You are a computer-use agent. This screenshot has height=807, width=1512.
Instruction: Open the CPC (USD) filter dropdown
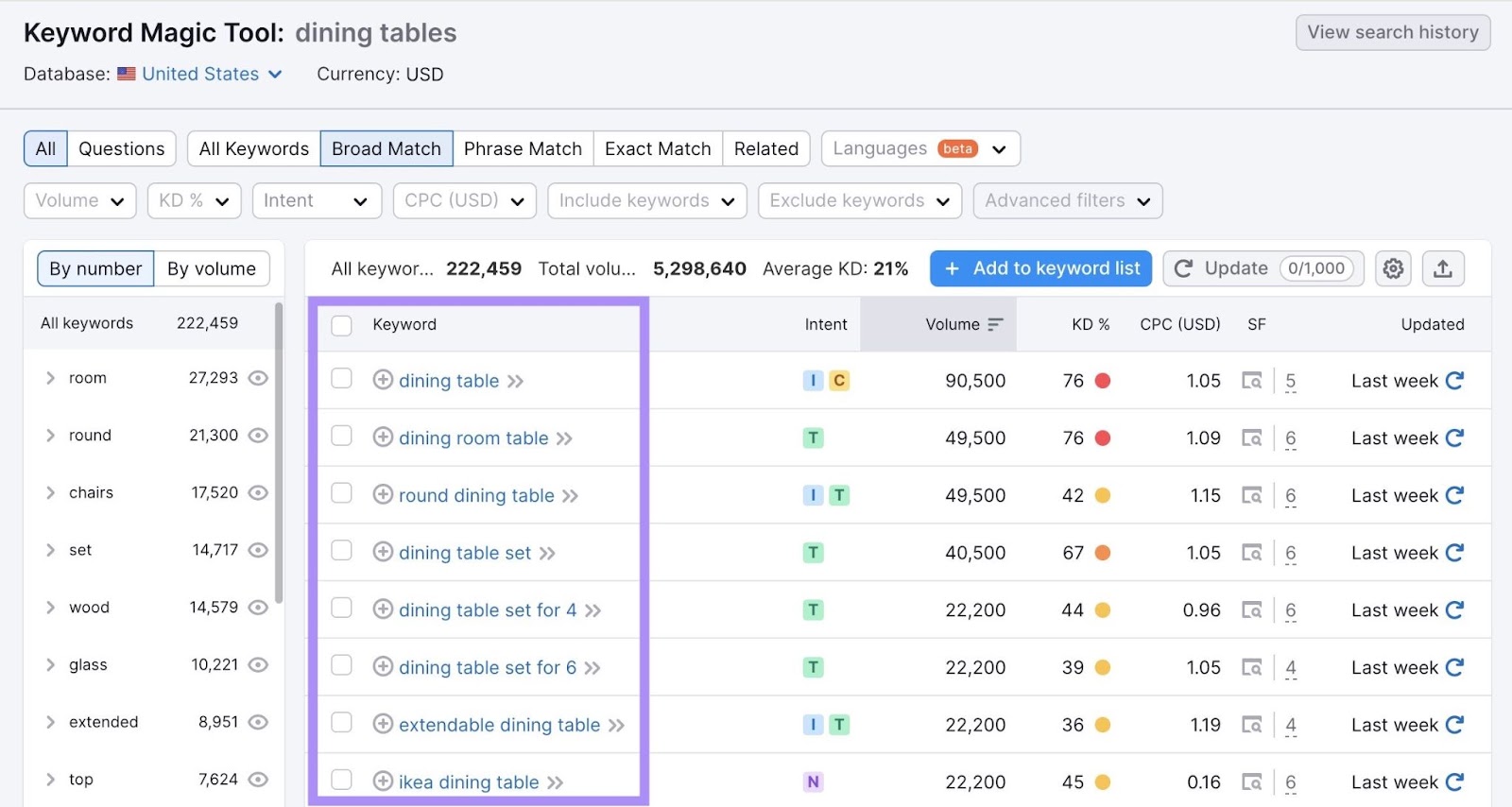(x=465, y=200)
